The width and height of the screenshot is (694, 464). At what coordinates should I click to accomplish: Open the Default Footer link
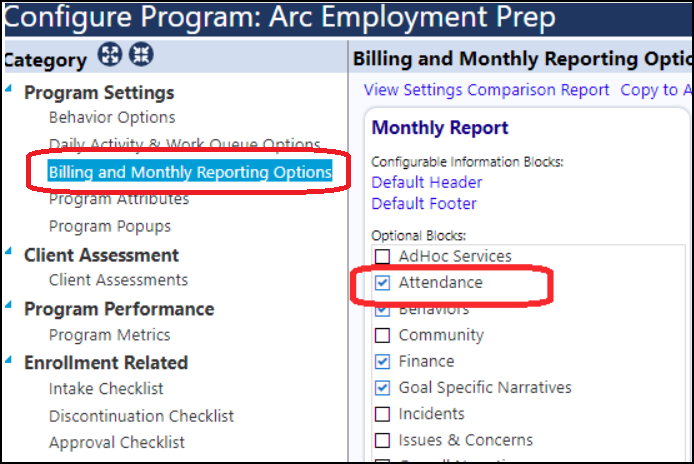pyautogui.click(x=424, y=204)
